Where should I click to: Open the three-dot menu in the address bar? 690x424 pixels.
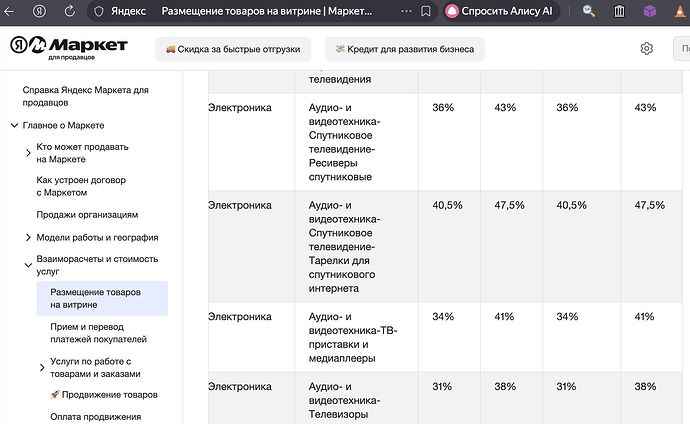tap(406, 11)
